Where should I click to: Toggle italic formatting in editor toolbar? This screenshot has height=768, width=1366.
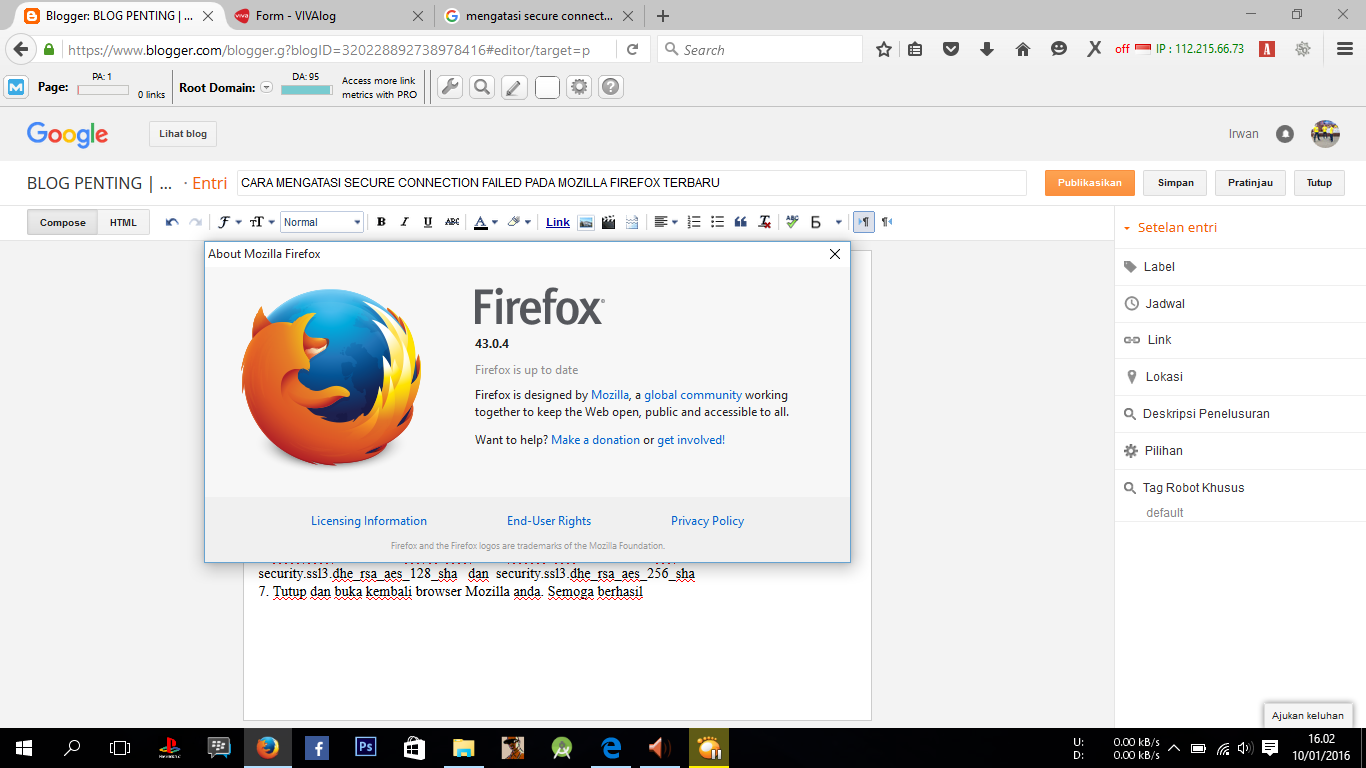point(404,222)
